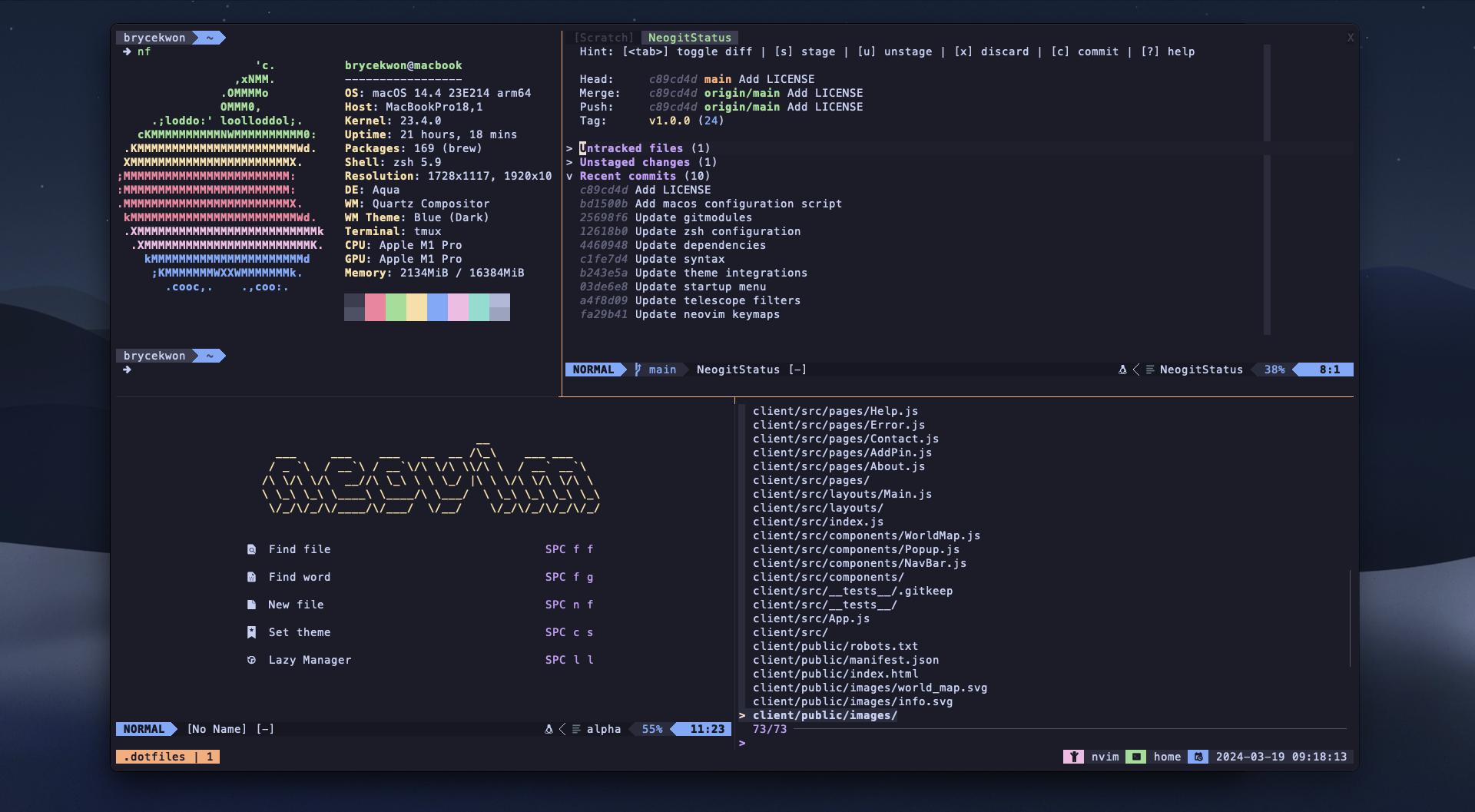Pick client/src/components/WorldMap.js
This screenshot has width=1475, height=812.
coord(867,535)
